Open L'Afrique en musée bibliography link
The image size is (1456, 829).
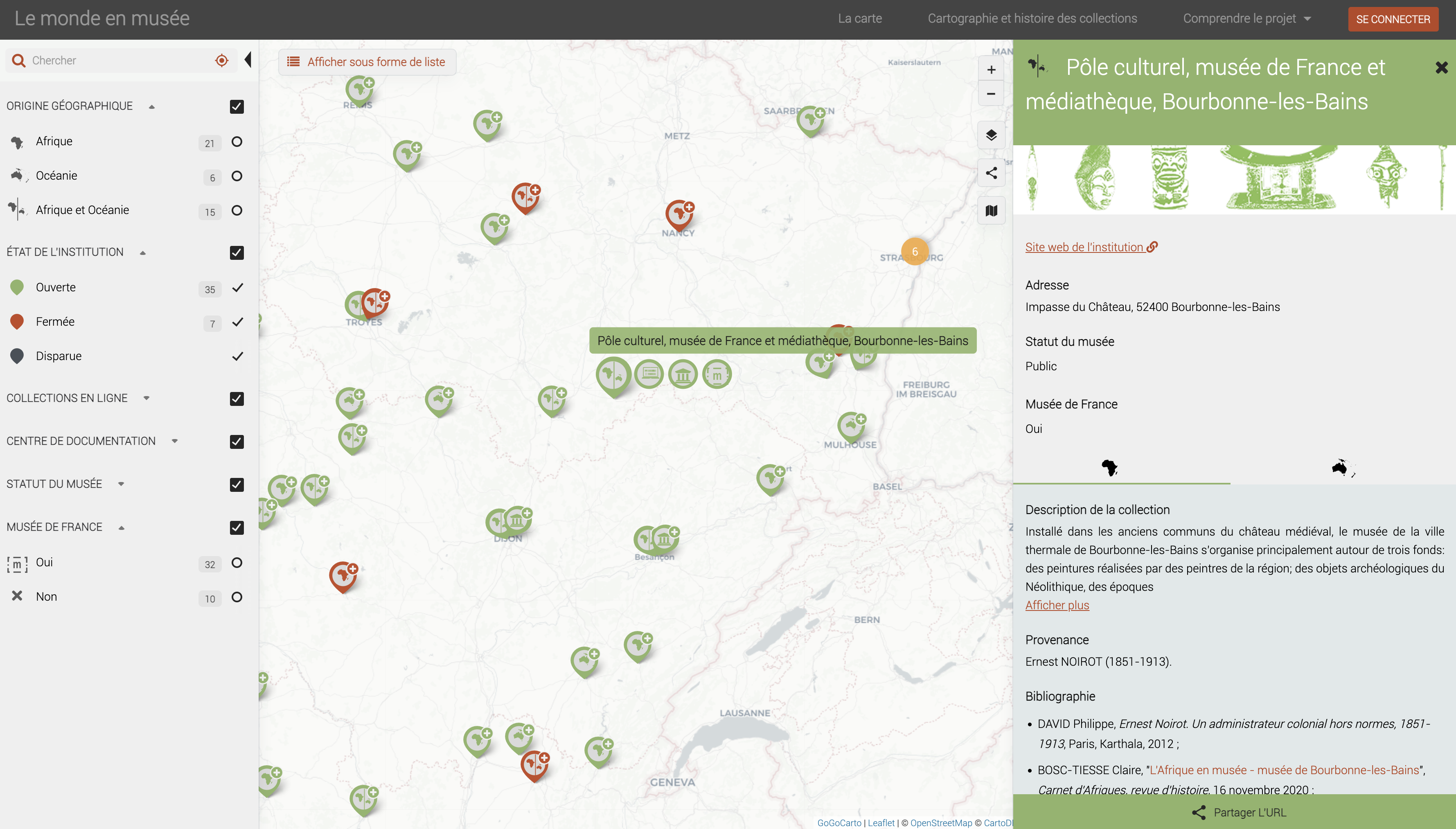pos(1284,770)
